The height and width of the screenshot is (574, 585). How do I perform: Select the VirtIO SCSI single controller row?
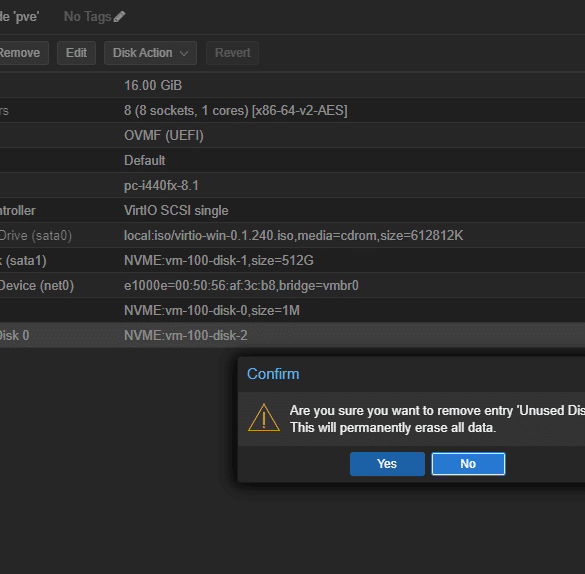292,210
